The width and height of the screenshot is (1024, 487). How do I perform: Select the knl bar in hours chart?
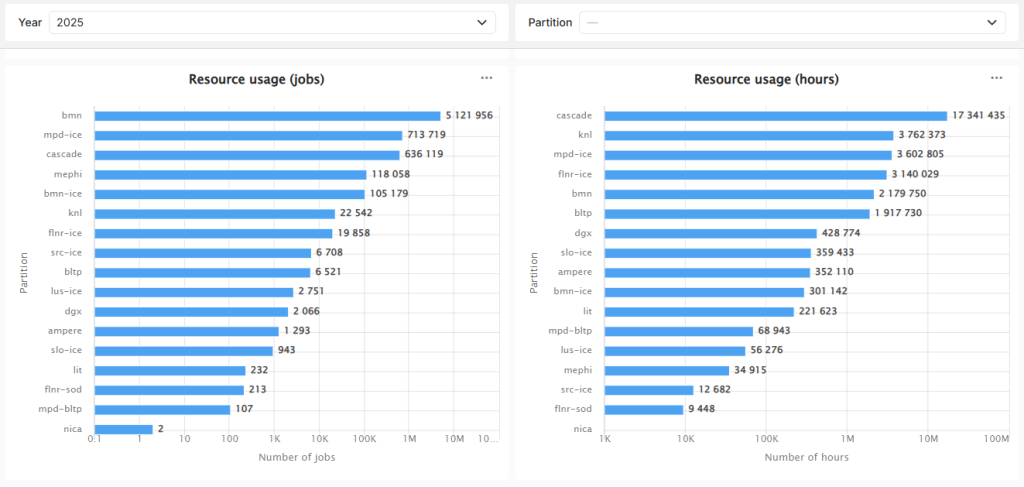click(x=748, y=135)
